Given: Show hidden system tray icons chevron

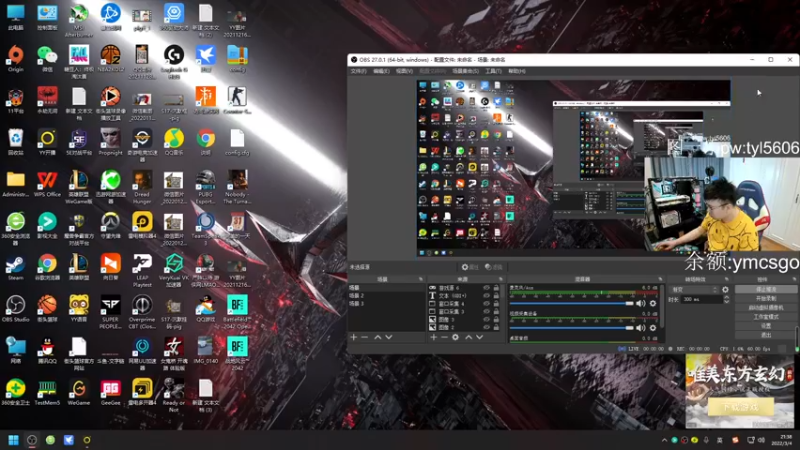Looking at the screenshot, I should click(x=664, y=440).
